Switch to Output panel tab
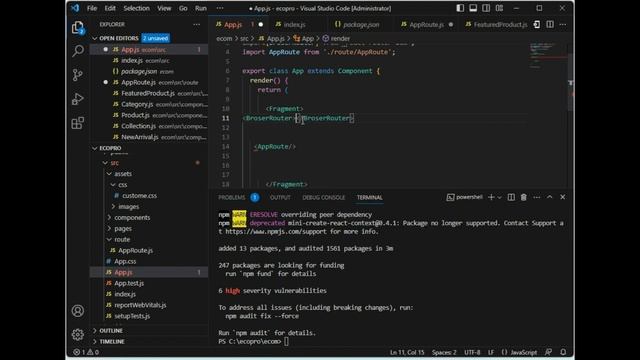Image resolution: width=640 pixels, height=360 pixels. click(x=280, y=198)
